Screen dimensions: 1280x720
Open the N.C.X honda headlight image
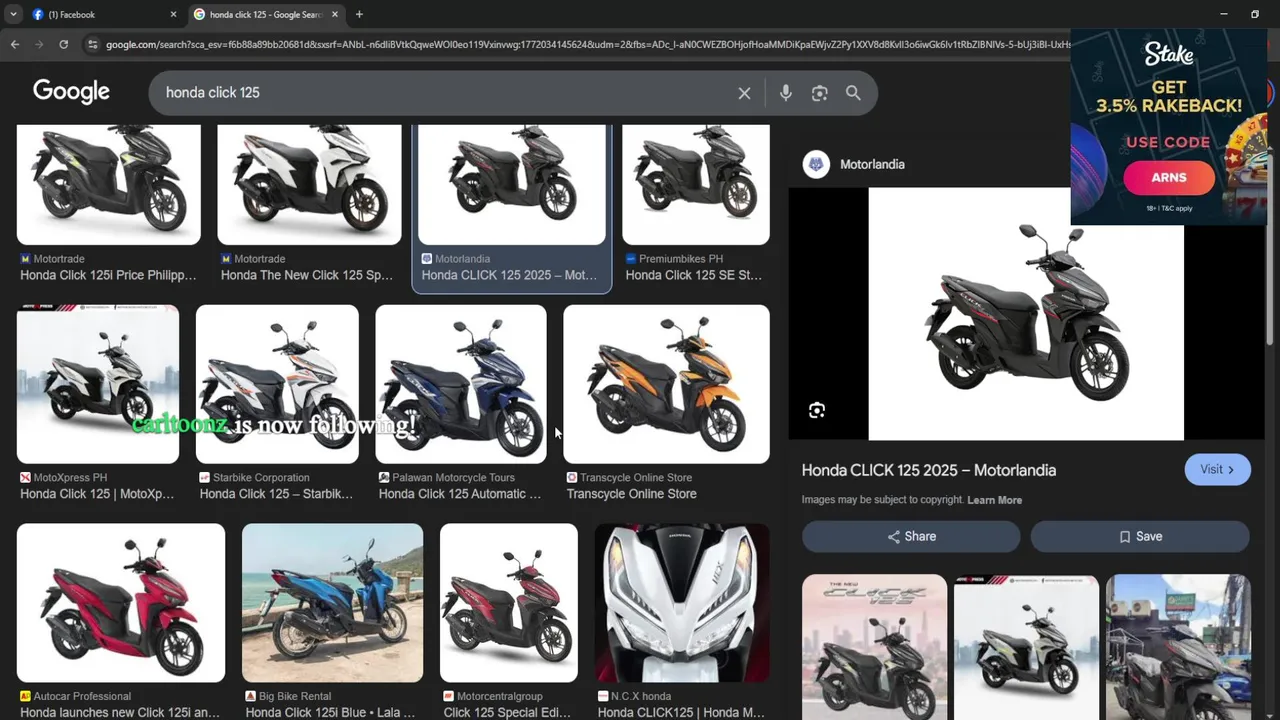tap(682, 603)
